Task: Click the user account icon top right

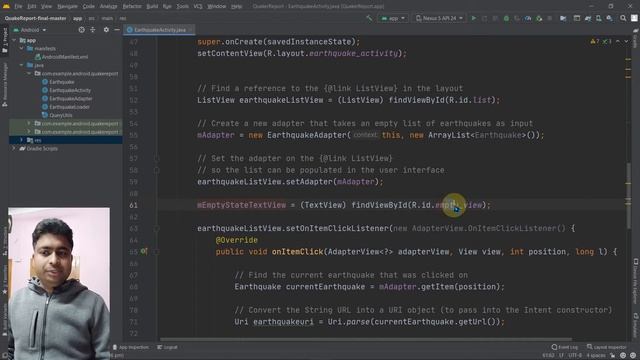Action: [x=634, y=18]
